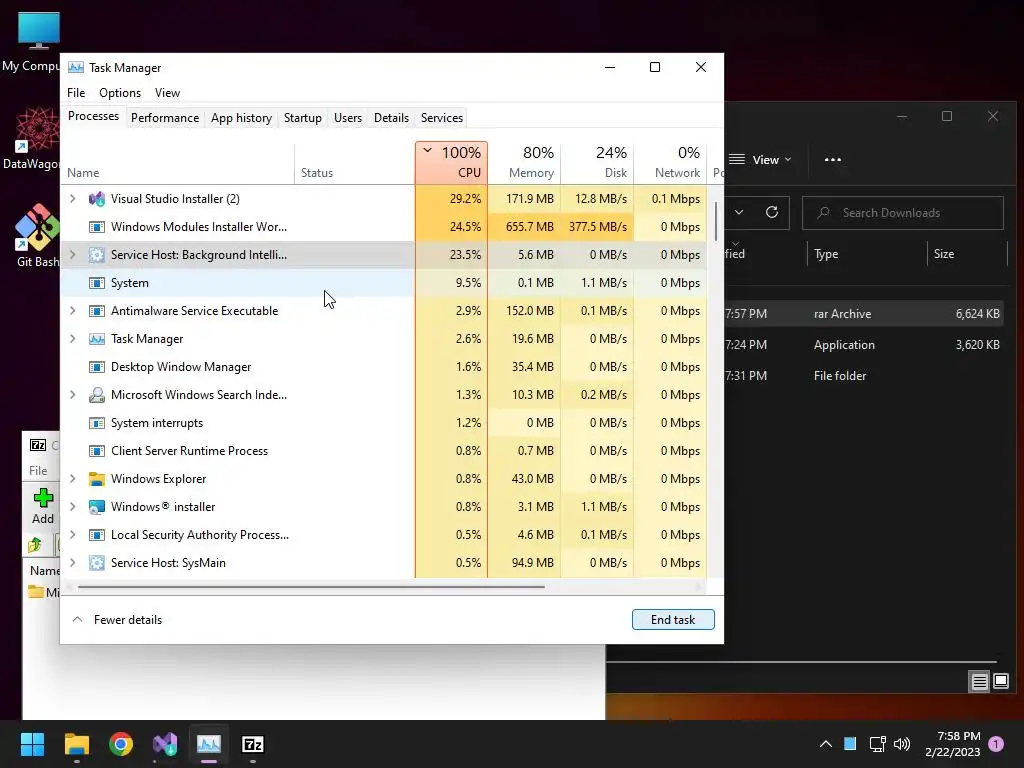Click the Search Downloads field
This screenshot has width=1024, height=768.
click(903, 213)
